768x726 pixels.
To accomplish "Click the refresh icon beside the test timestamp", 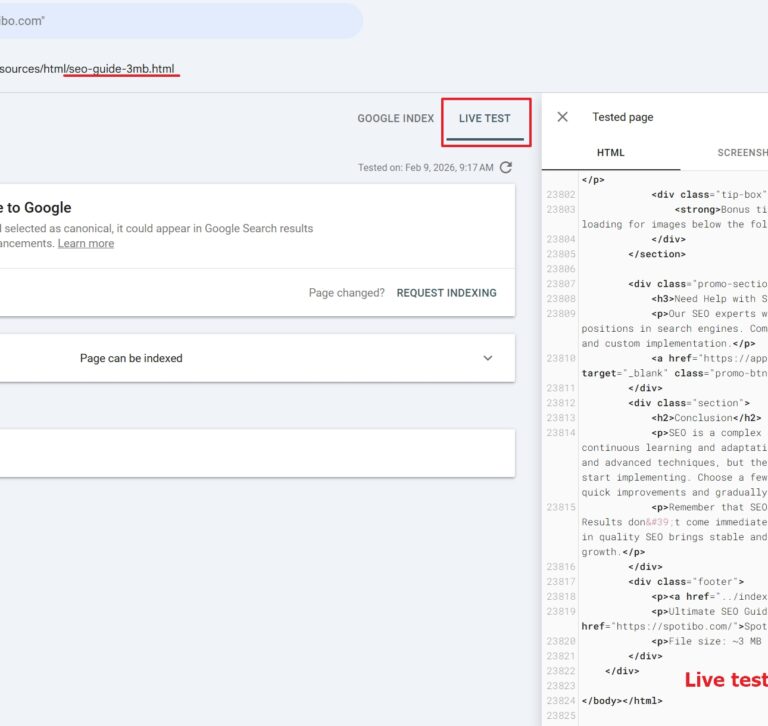I will 506,167.
